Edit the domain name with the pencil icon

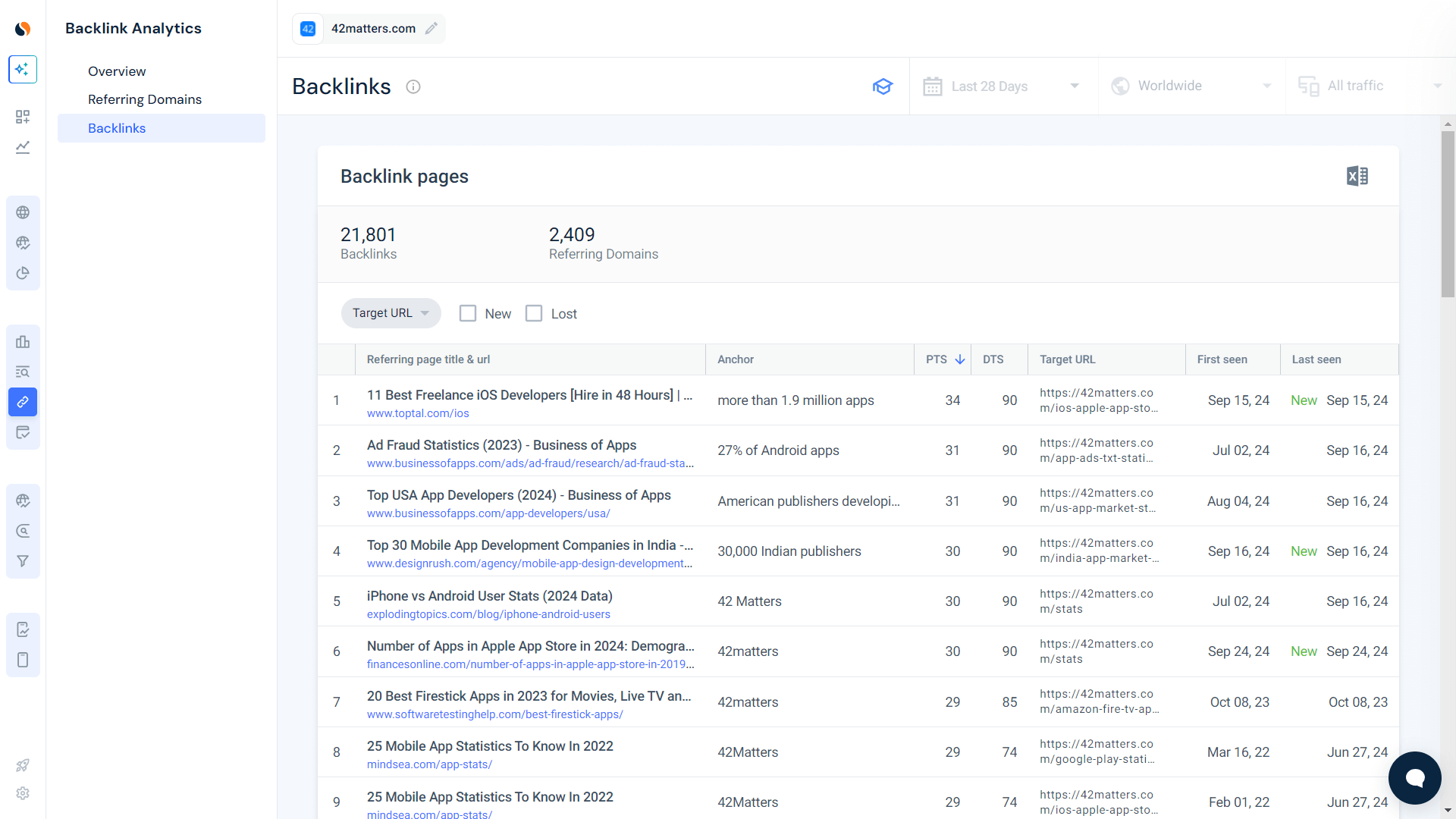(432, 28)
